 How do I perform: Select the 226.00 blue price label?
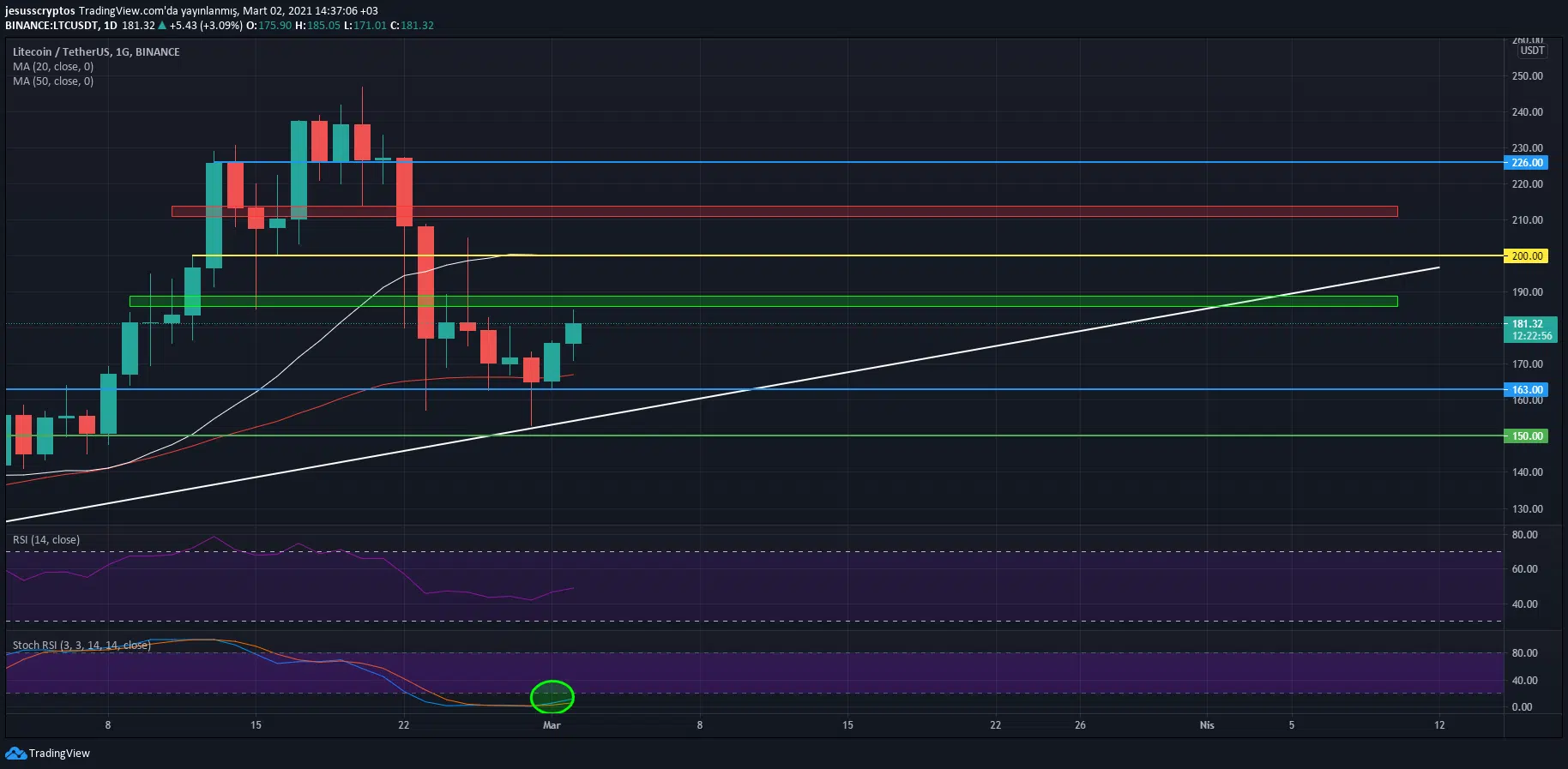[1527, 162]
